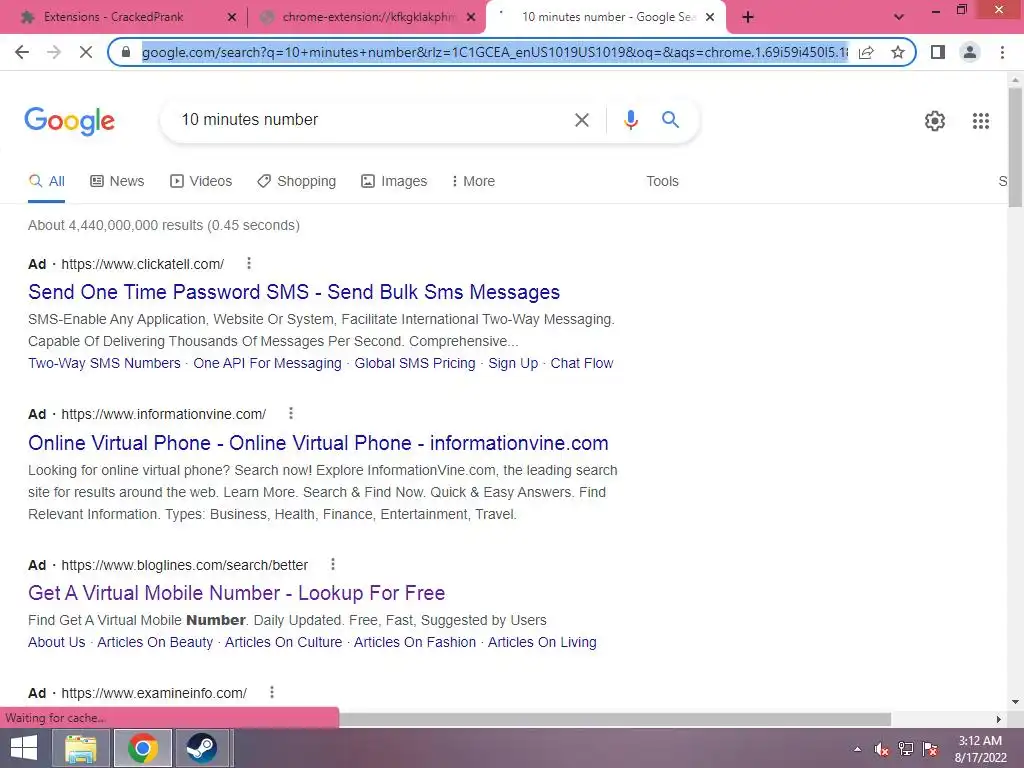Open search Tools options
This screenshot has width=1024, height=768.
pyautogui.click(x=662, y=181)
